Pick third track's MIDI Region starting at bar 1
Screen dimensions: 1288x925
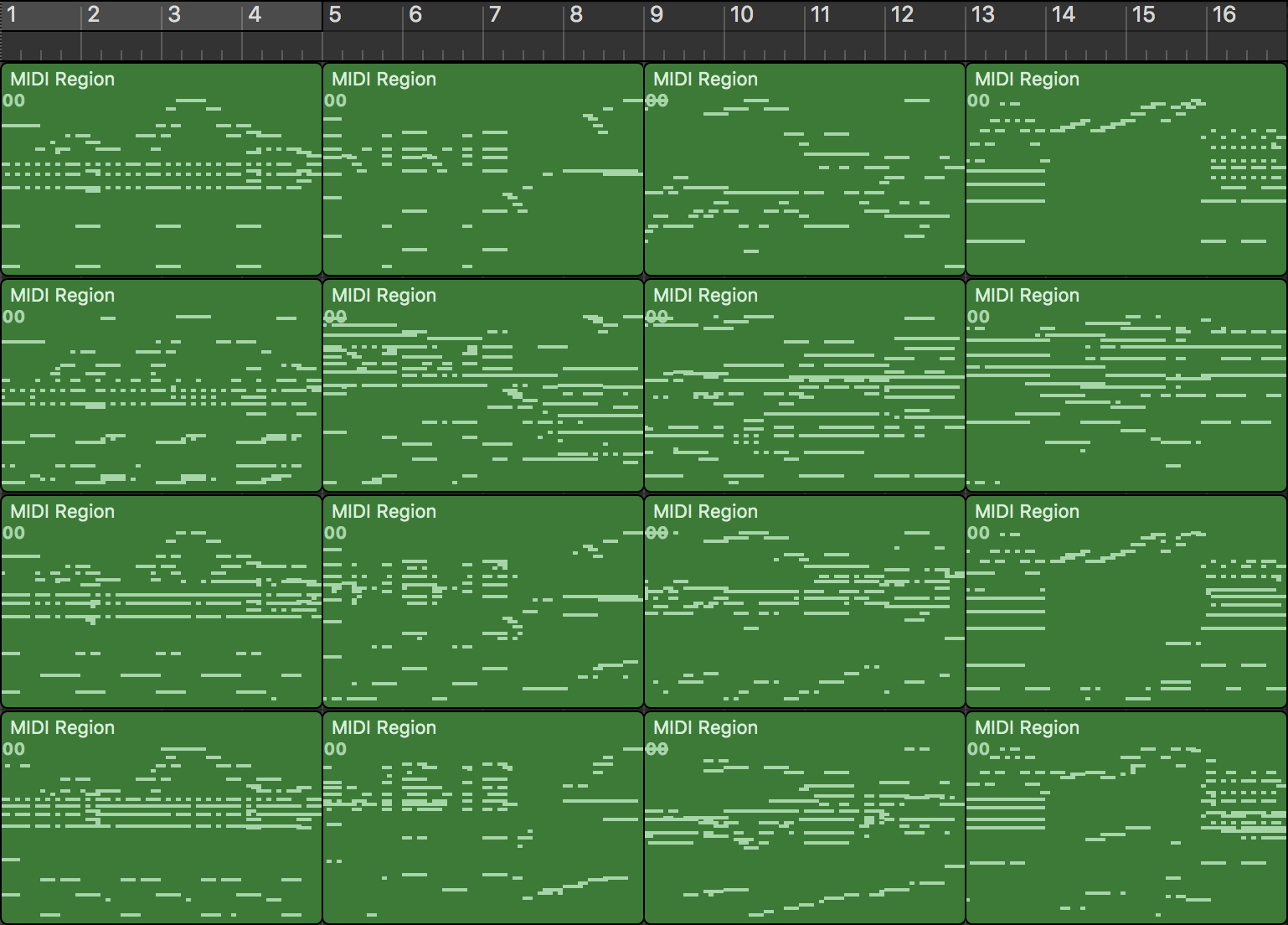(162, 602)
